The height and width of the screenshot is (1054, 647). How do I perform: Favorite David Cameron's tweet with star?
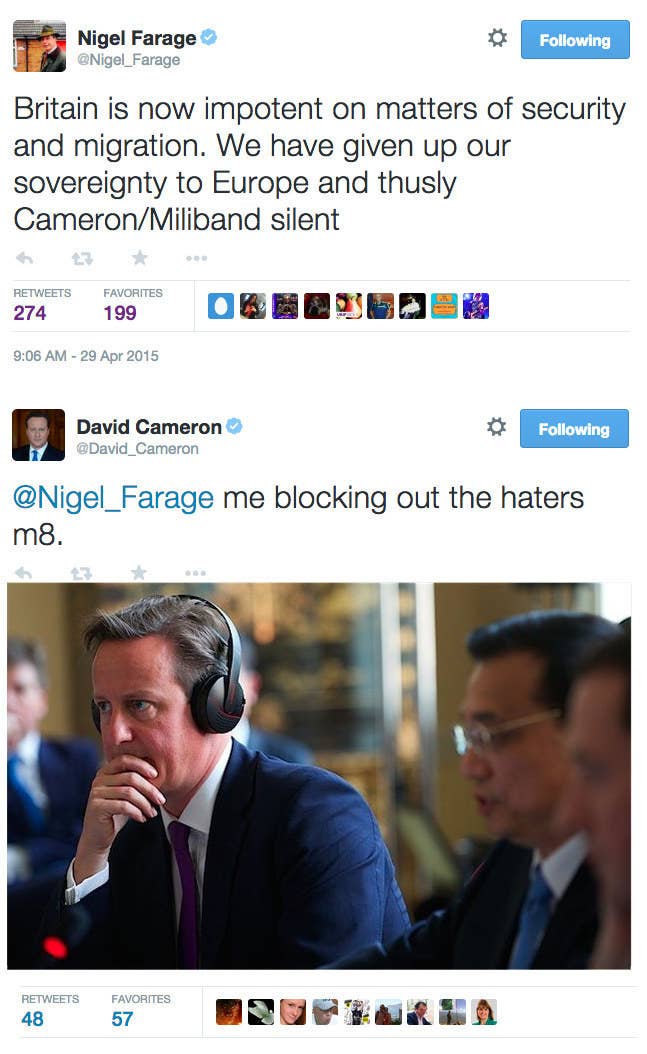138,572
